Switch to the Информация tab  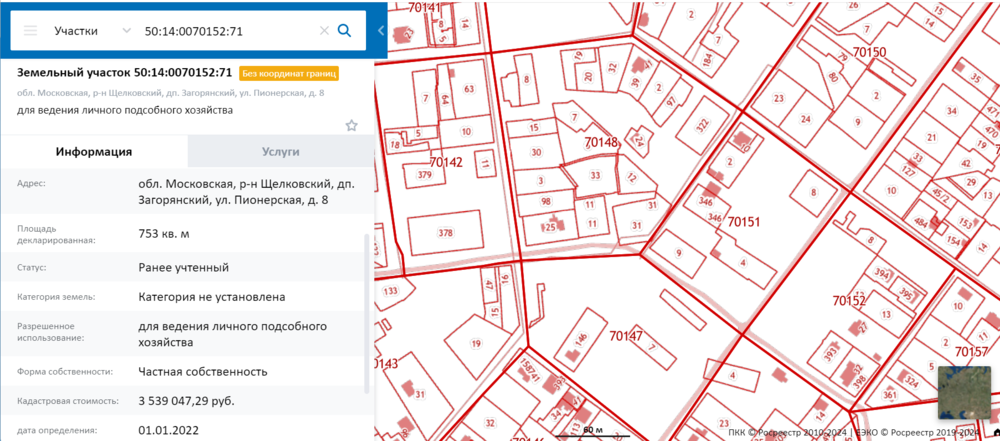(x=94, y=152)
